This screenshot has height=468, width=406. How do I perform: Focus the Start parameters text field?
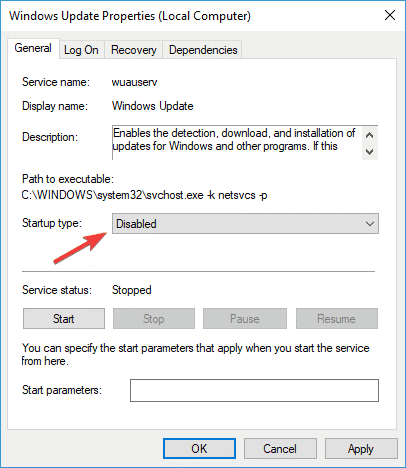(x=254, y=390)
